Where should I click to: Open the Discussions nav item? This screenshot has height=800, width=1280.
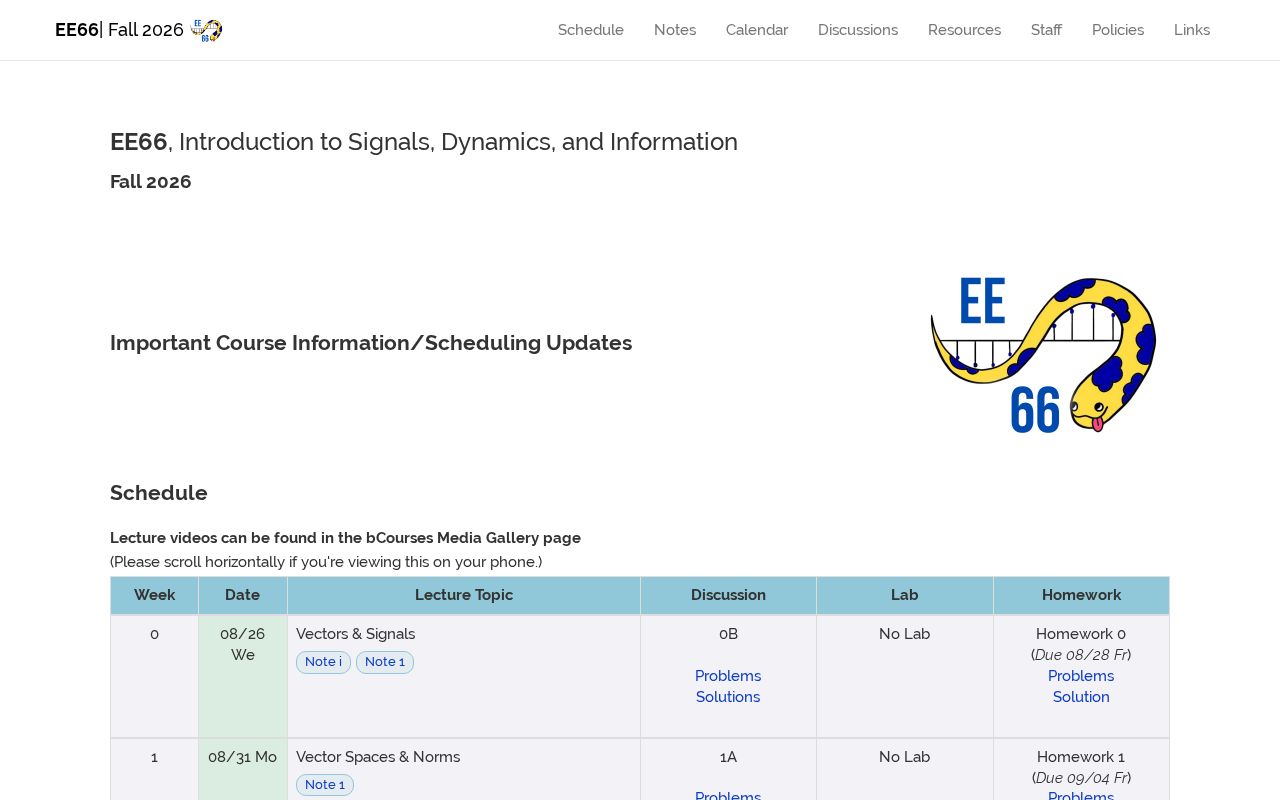click(858, 30)
